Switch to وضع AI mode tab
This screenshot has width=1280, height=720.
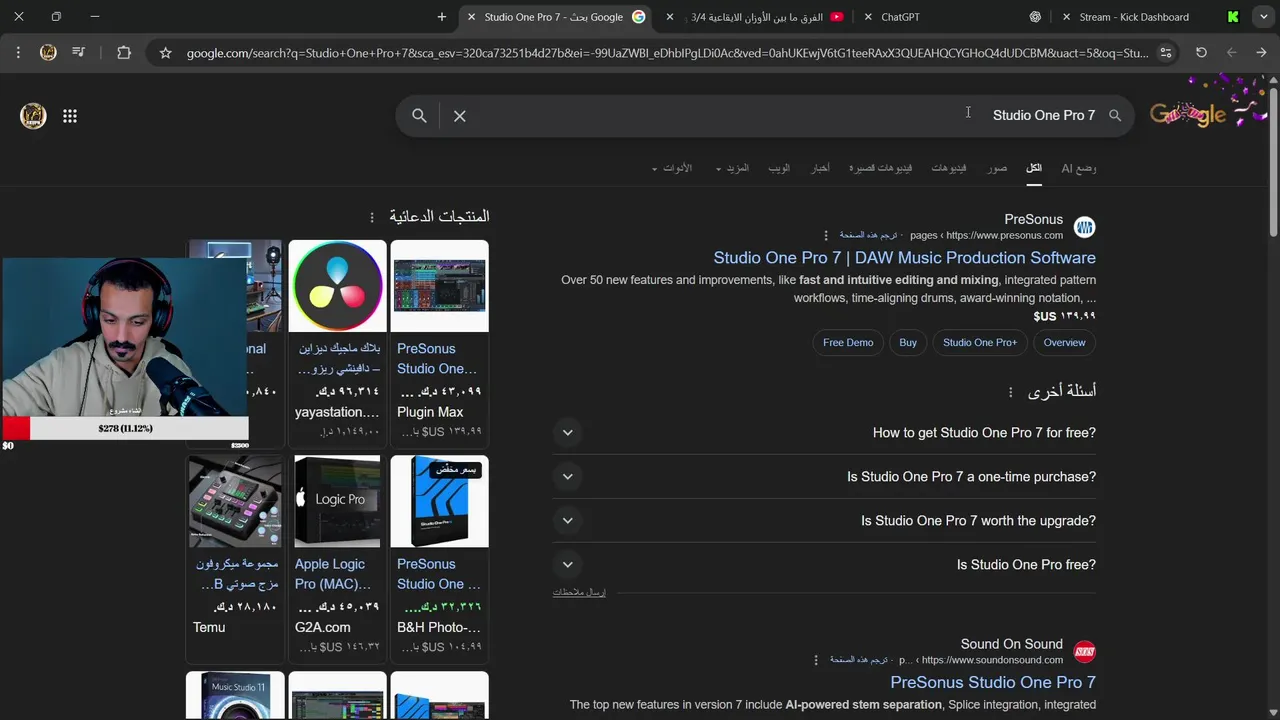tap(1078, 168)
